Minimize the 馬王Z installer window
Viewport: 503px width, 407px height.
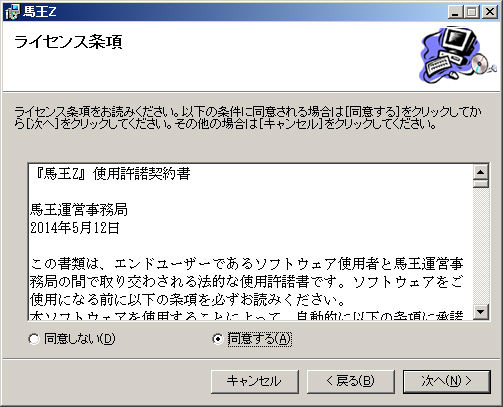[455, 12]
